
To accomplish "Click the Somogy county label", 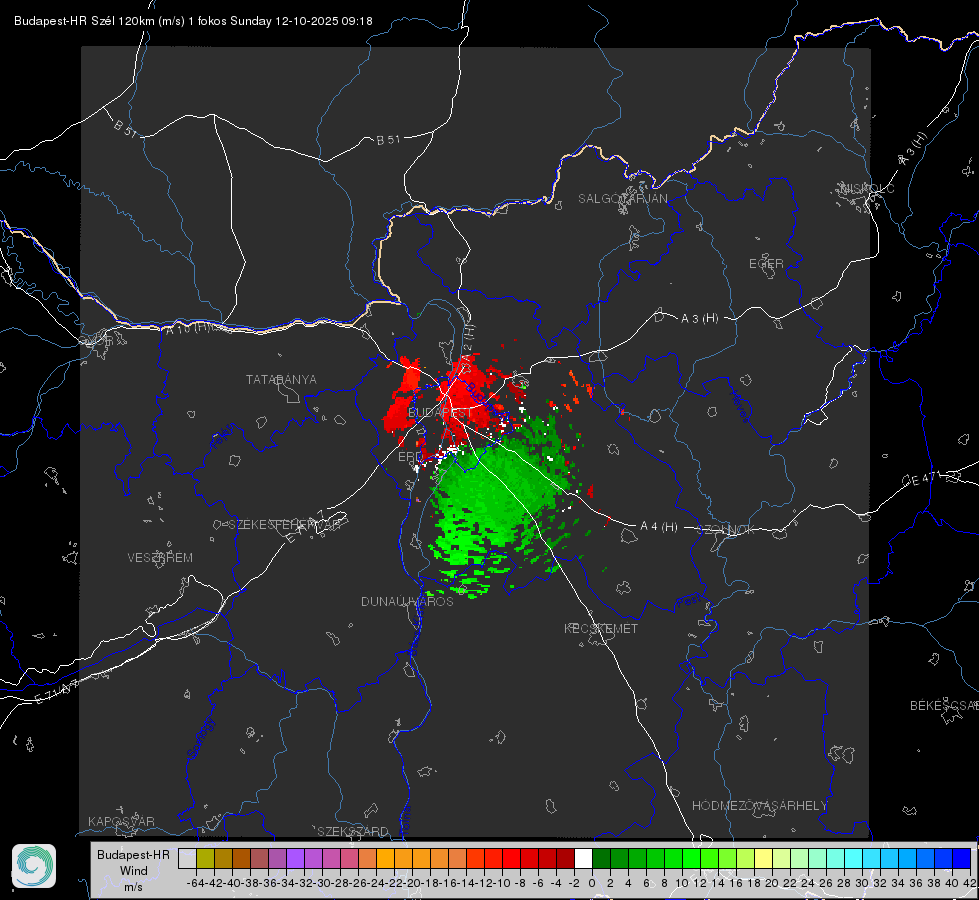I will click(200, 739).
